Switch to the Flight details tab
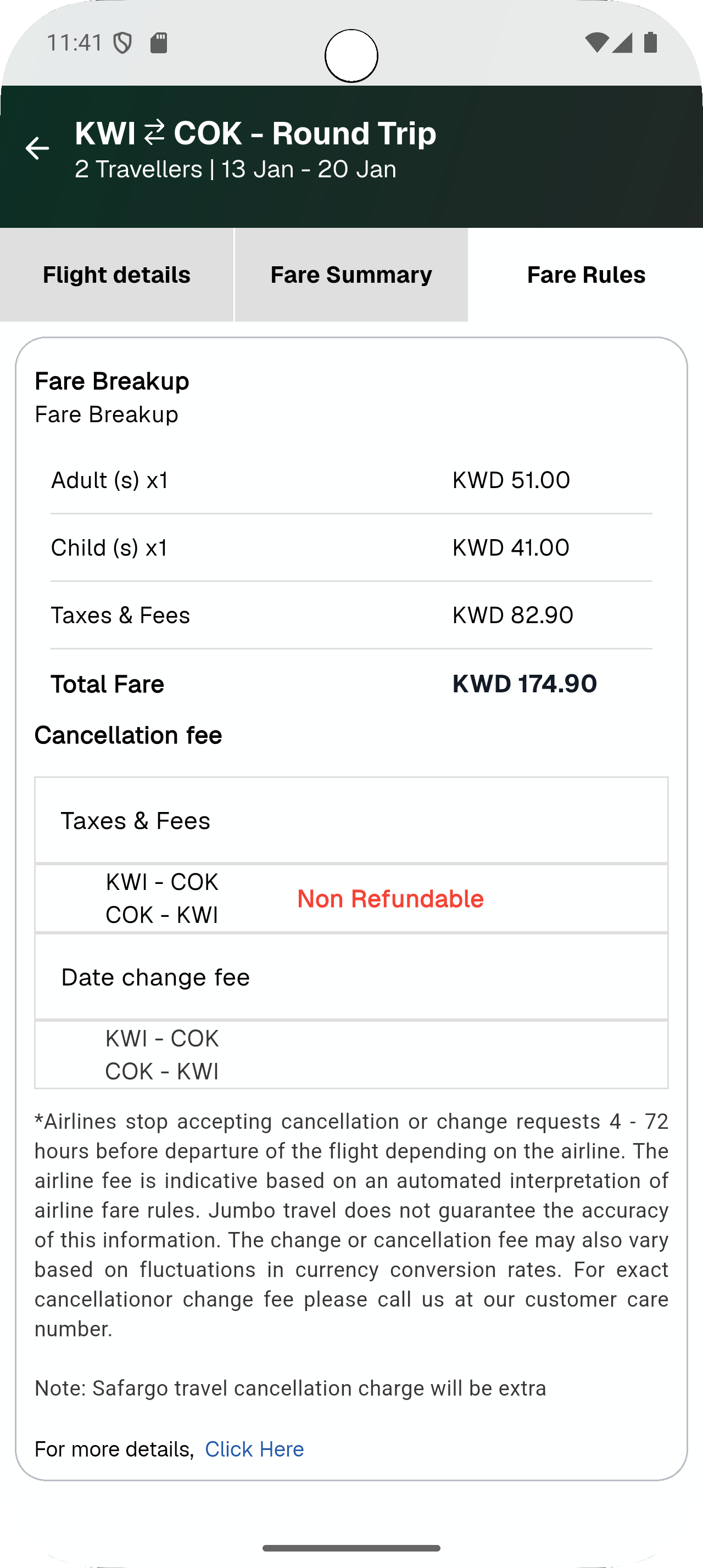 (x=116, y=275)
